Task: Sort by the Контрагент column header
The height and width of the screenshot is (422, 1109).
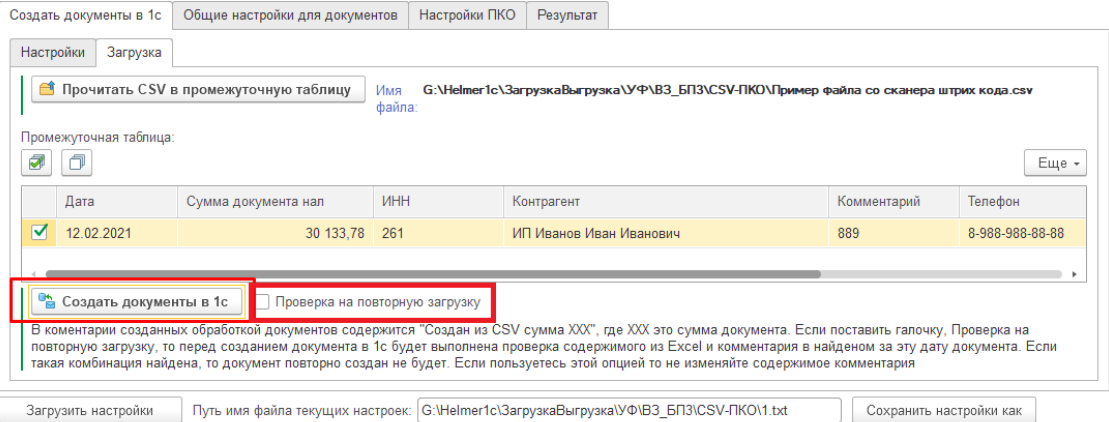Action: 665,202
